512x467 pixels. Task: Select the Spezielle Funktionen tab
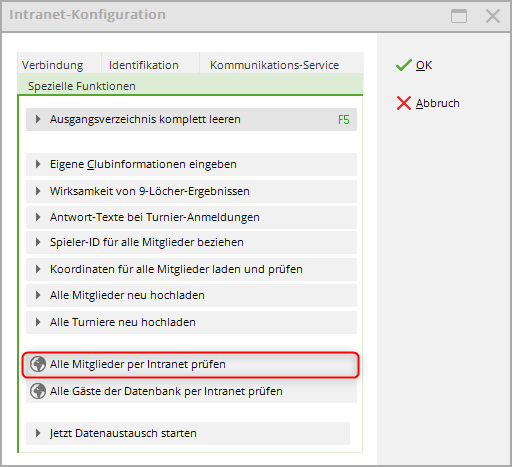pos(82,86)
